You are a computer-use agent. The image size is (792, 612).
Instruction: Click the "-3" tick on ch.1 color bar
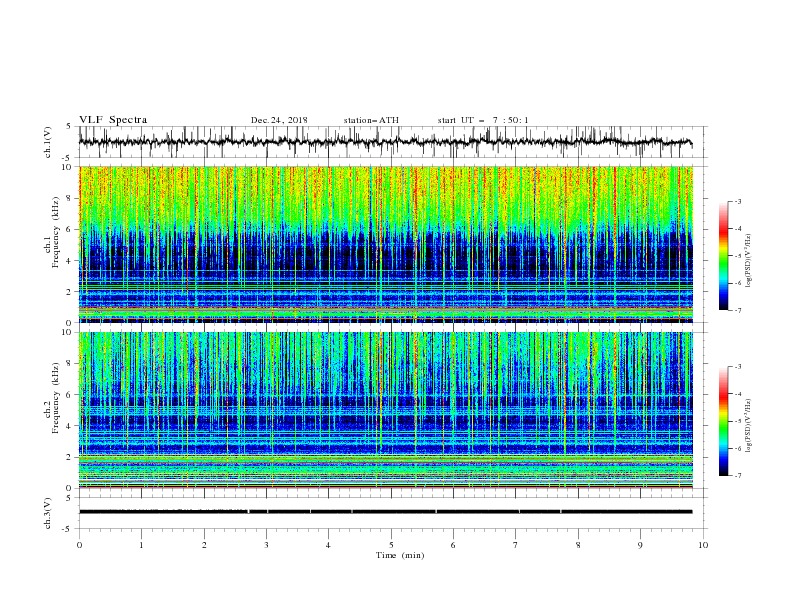coord(737,201)
